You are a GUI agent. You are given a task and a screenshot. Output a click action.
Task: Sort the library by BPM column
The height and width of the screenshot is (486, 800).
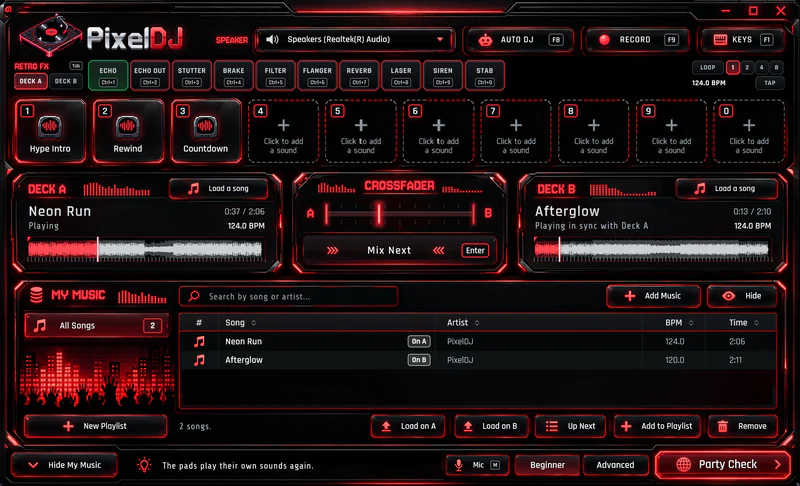679,323
